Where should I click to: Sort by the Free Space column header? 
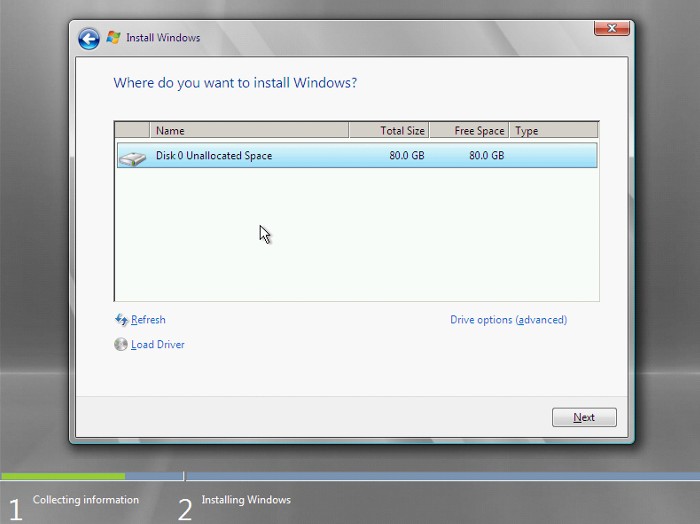coord(469,130)
